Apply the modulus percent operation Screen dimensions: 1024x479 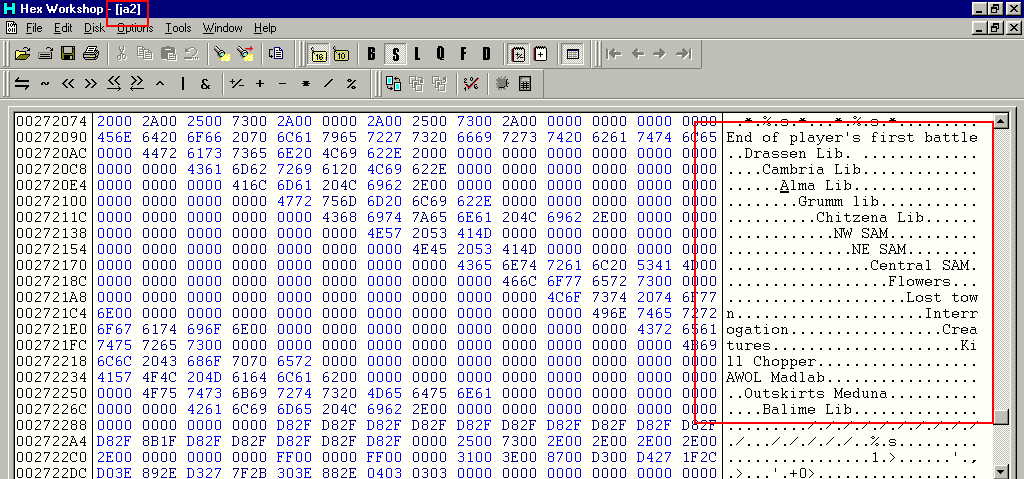351,84
